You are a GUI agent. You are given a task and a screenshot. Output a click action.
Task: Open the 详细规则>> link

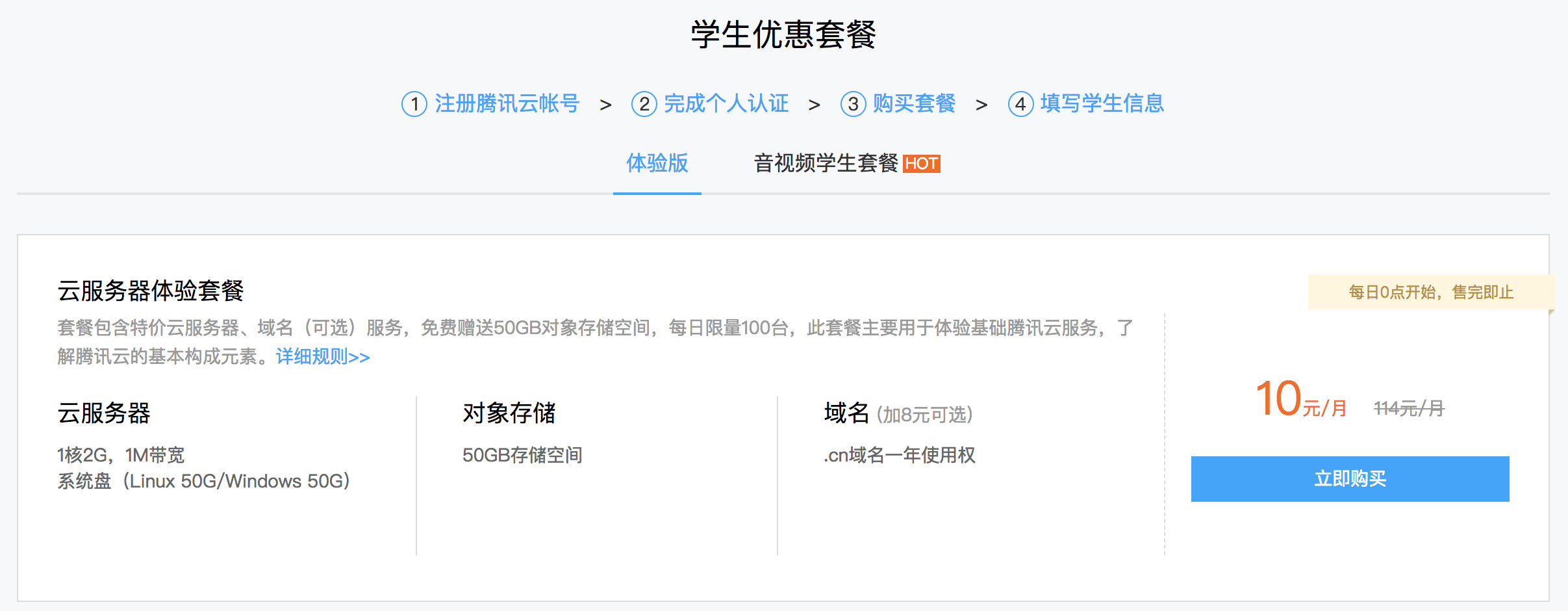tap(323, 357)
